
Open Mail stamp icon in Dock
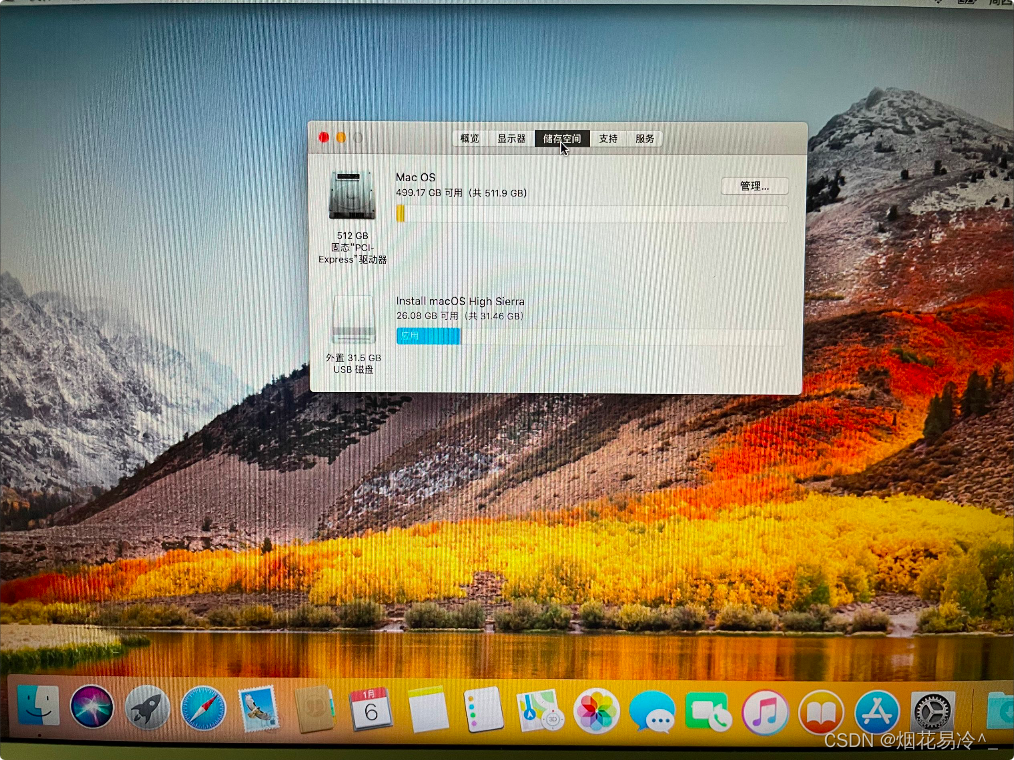(259, 709)
